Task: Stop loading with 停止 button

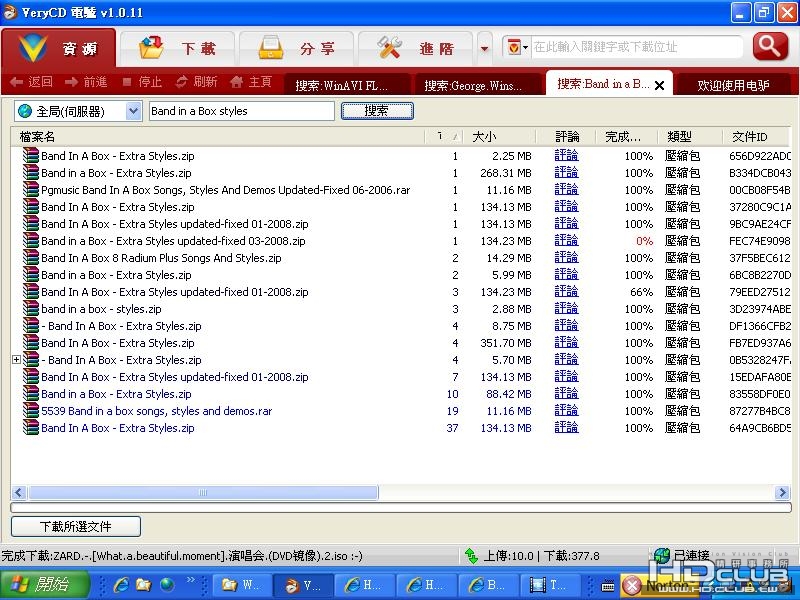Action: (142, 82)
